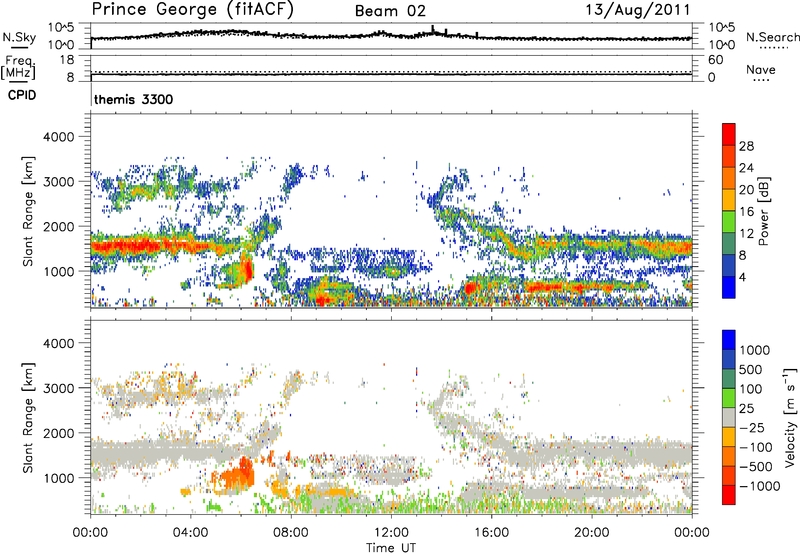800x554 pixels.
Task: Click the red top segment of power colorbar
Action: click(x=729, y=134)
